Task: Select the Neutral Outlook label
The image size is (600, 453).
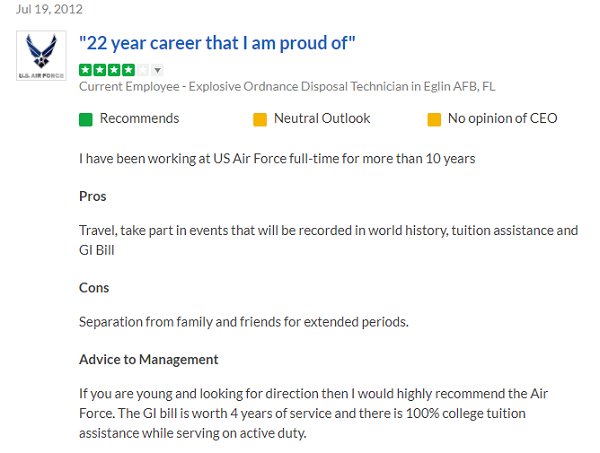Action: (x=321, y=118)
